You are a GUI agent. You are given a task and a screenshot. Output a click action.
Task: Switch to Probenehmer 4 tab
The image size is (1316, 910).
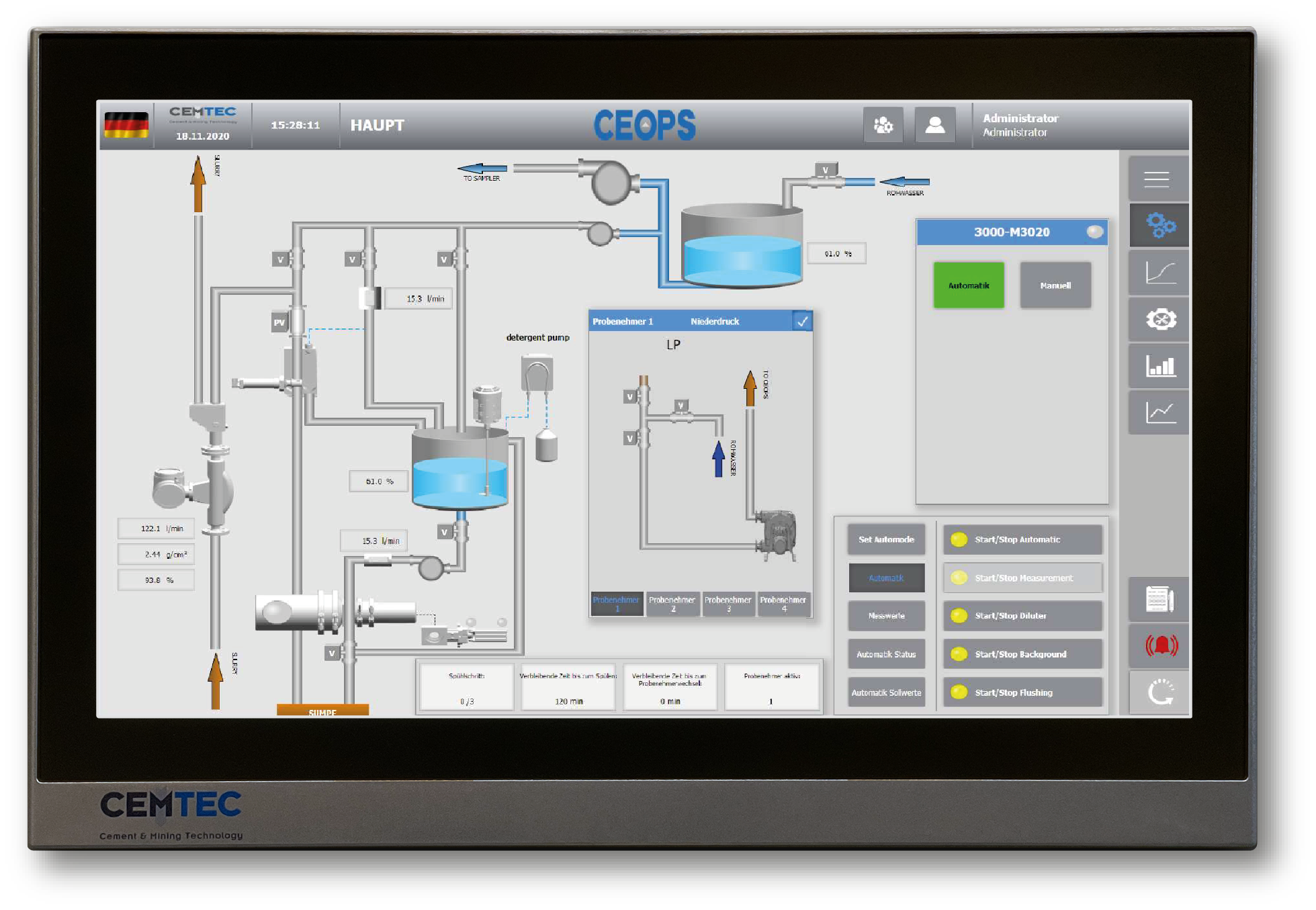click(x=784, y=604)
